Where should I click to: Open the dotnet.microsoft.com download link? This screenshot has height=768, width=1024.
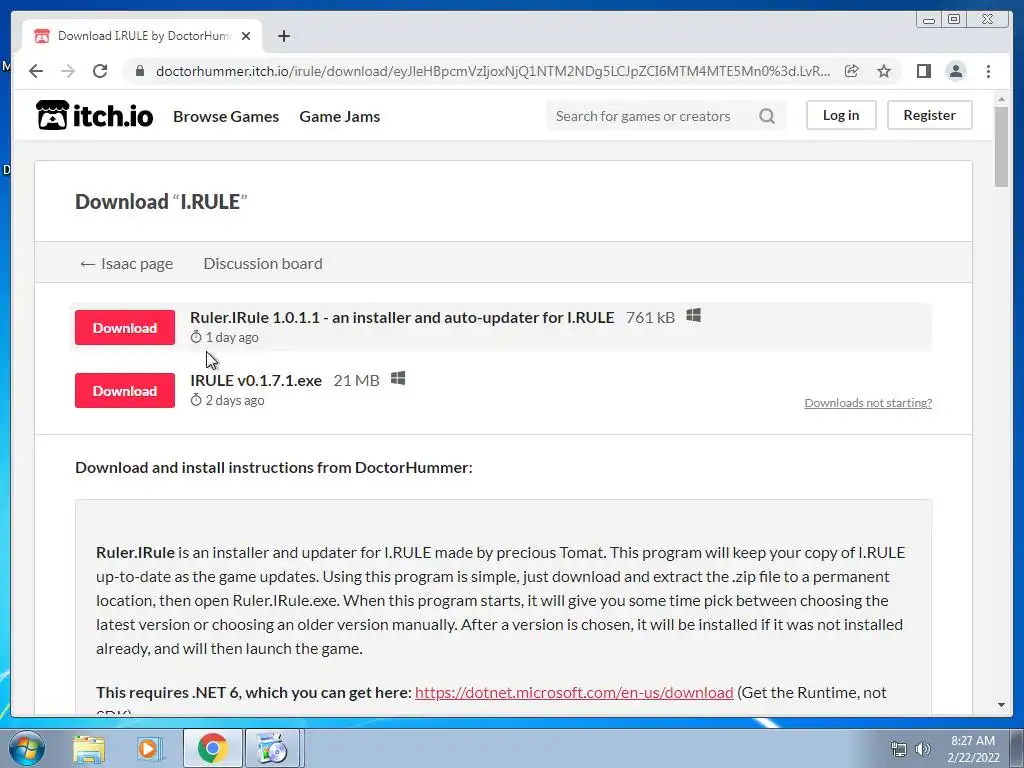[x=574, y=692]
